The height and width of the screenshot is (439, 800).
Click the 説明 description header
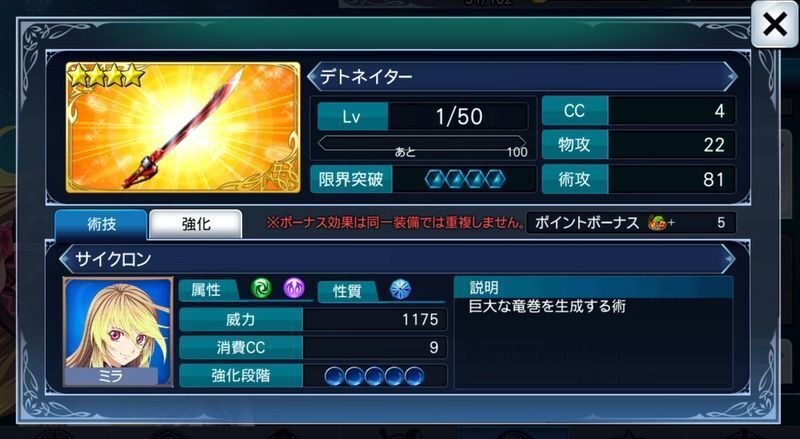point(593,288)
